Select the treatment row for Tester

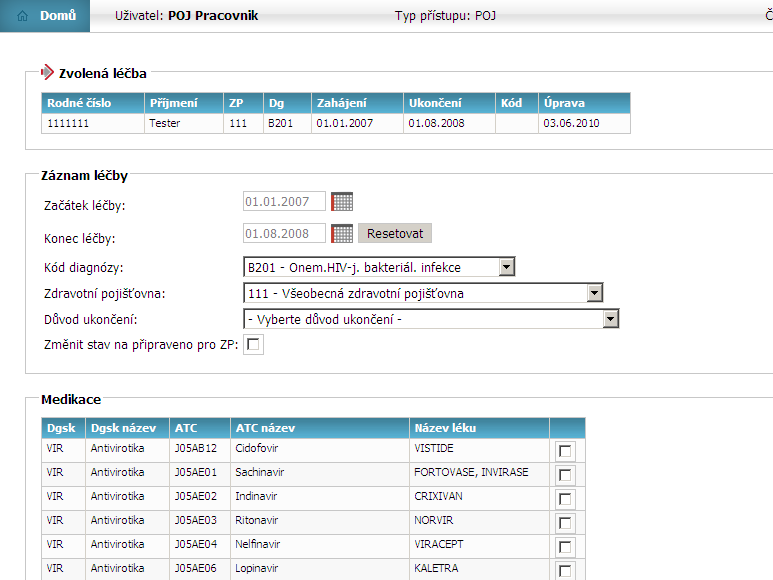(x=165, y=123)
